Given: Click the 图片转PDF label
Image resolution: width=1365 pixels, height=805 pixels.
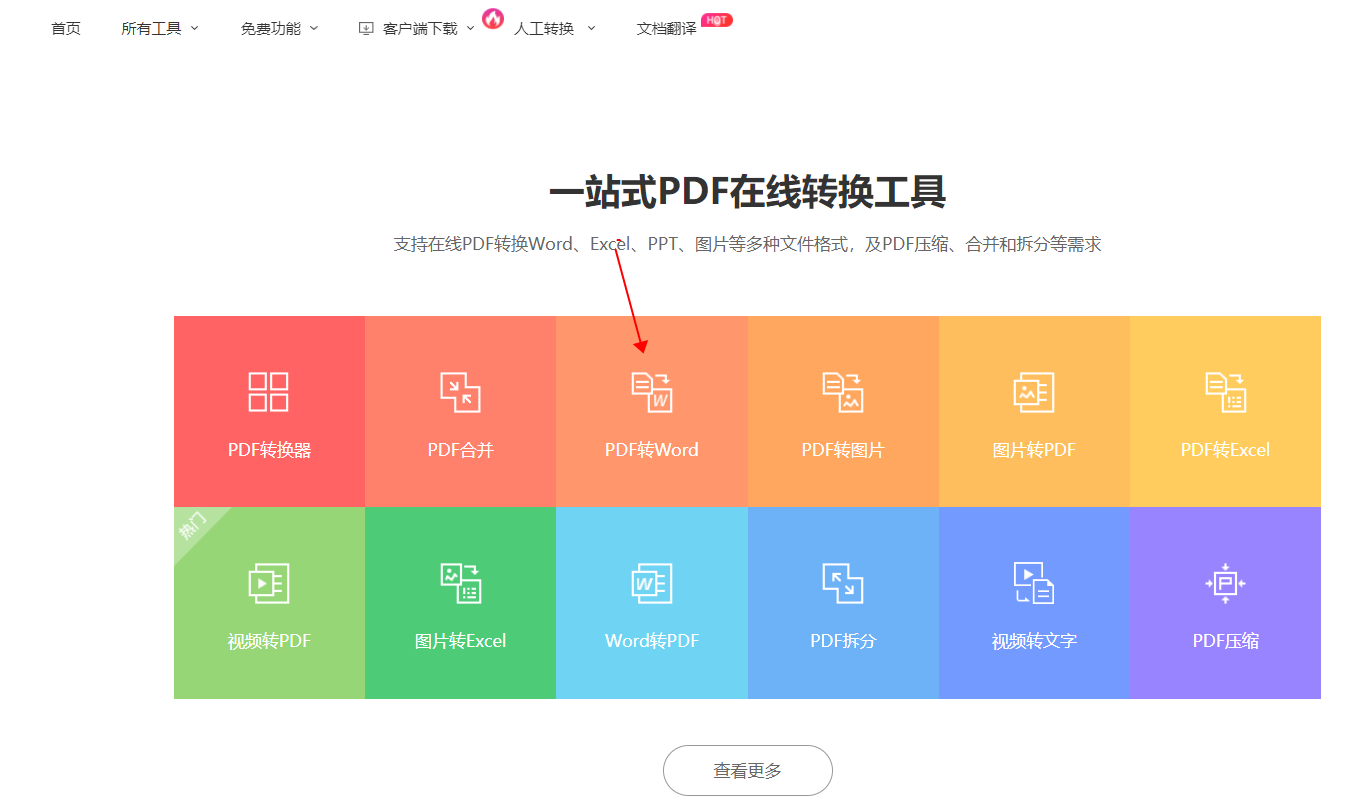Looking at the screenshot, I should click(x=1034, y=450).
